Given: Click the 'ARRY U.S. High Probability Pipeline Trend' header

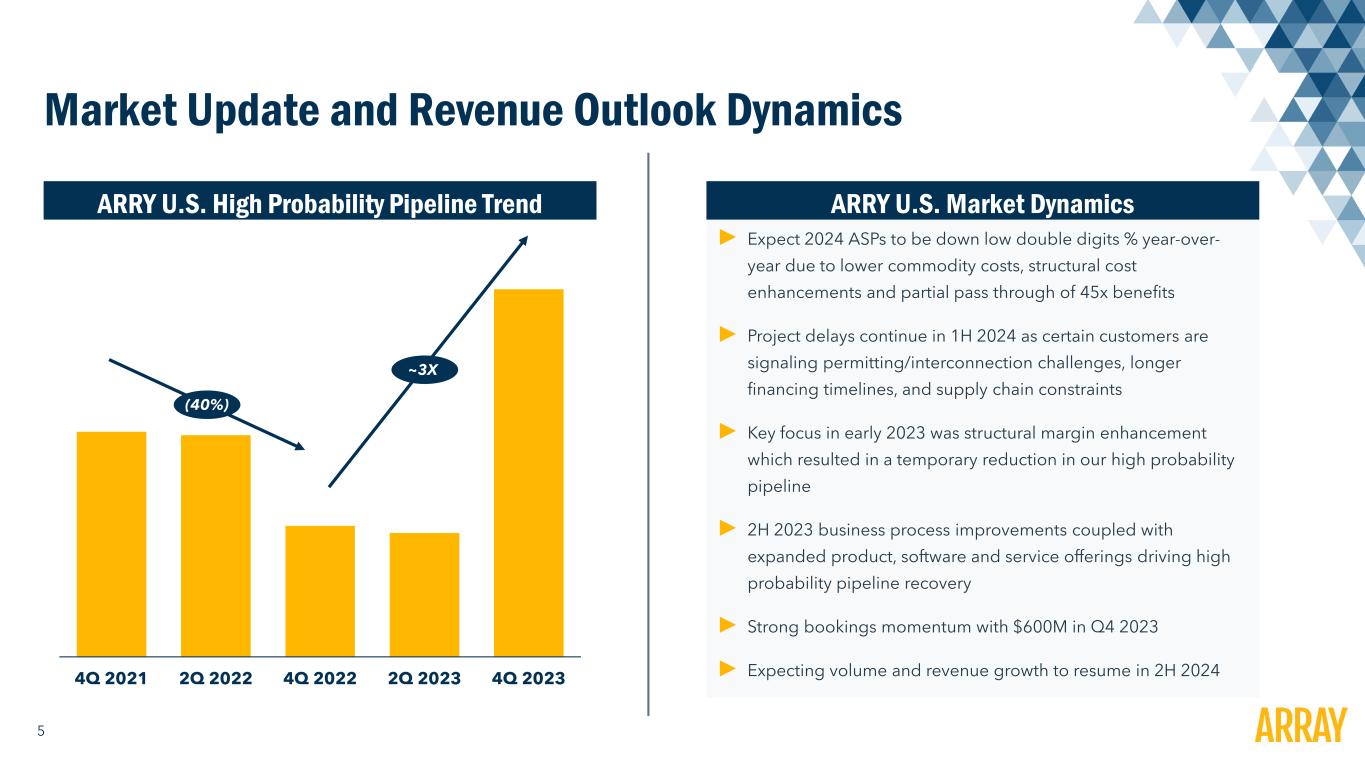Looking at the screenshot, I should click(320, 204).
